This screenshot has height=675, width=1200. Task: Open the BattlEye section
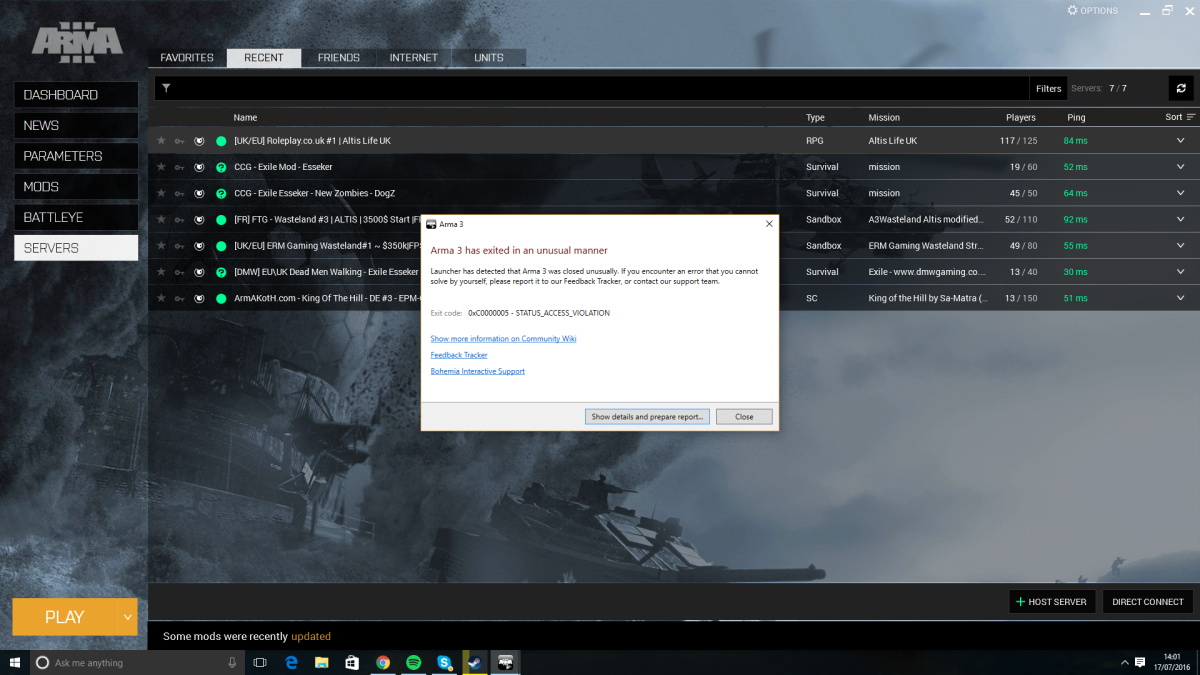(x=76, y=217)
